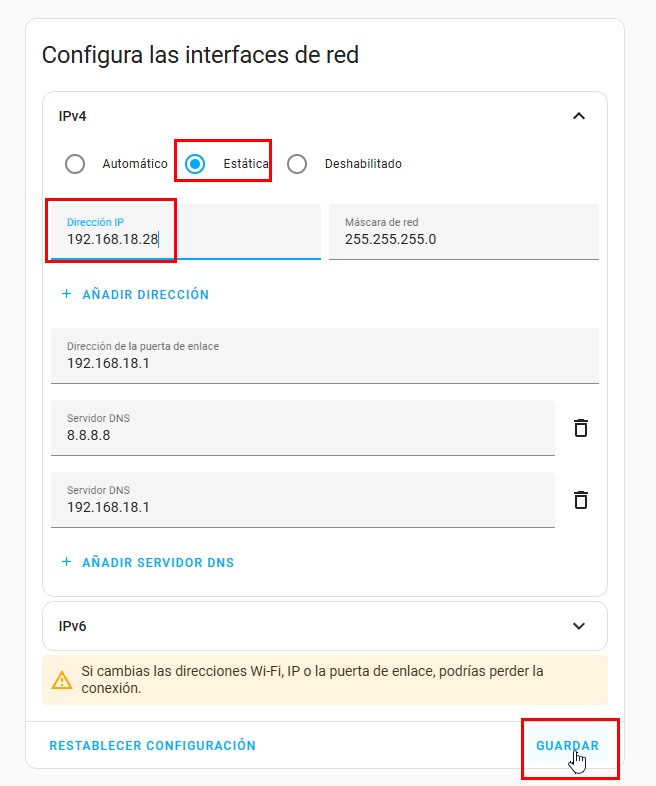Click Restablecer configuración
The height and width of the screenshot is (786, 656).
152,746
